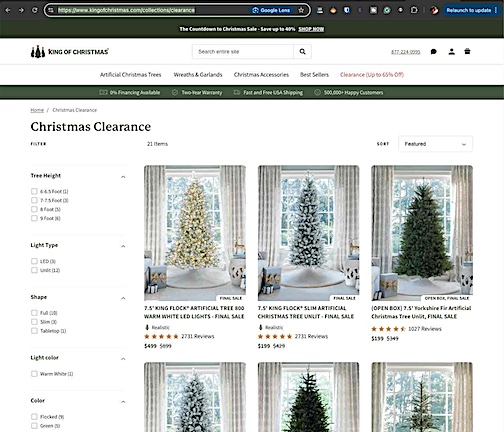Image resolution: width=504 pixels, height=432 pixels.
Task: Open Google Lens in address bar
Action: pyautogui.click(x=272, y=10)
